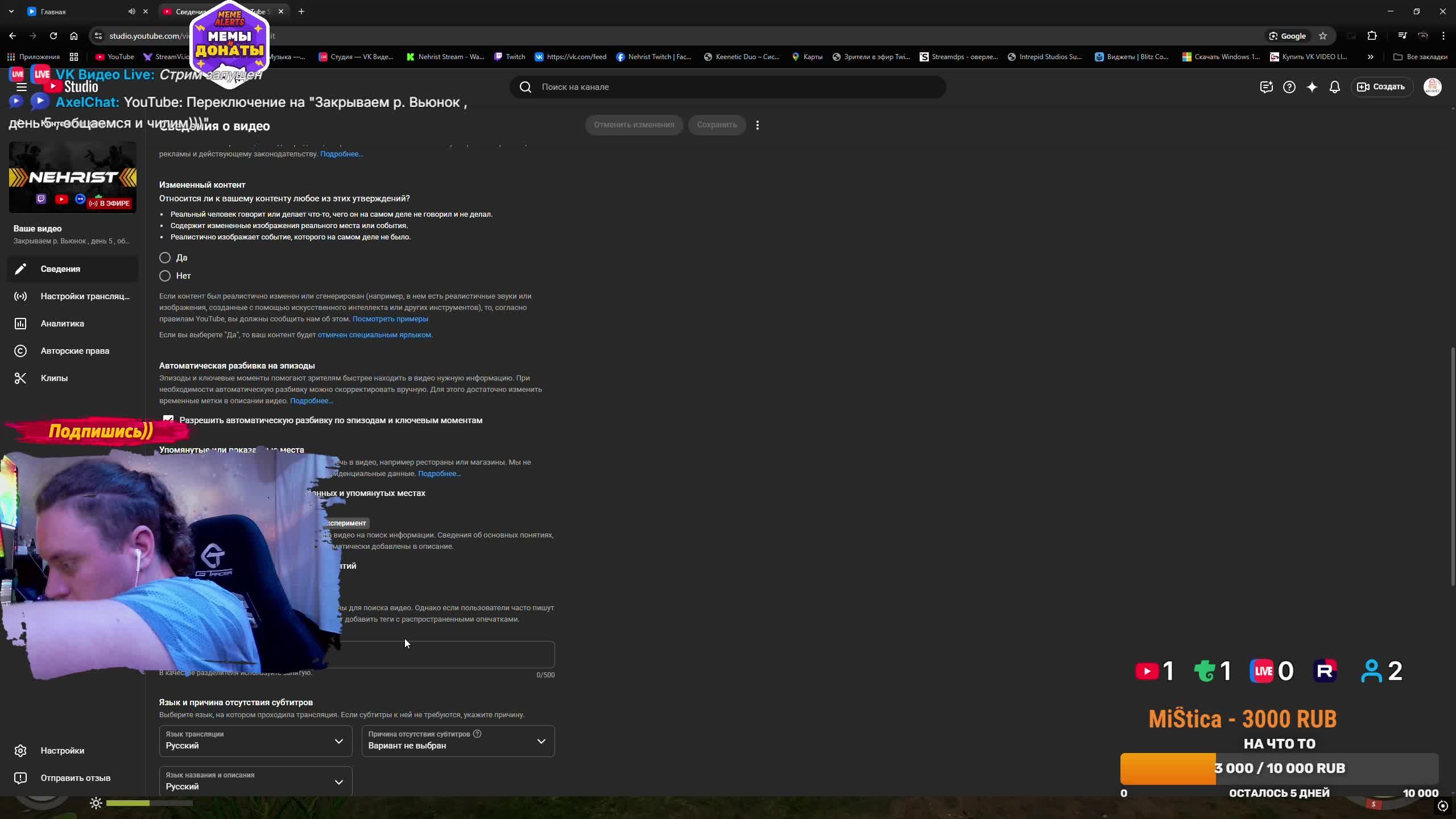Select the Нет radio button
The image size is (1456, 819).
click(x=165, y=276)
